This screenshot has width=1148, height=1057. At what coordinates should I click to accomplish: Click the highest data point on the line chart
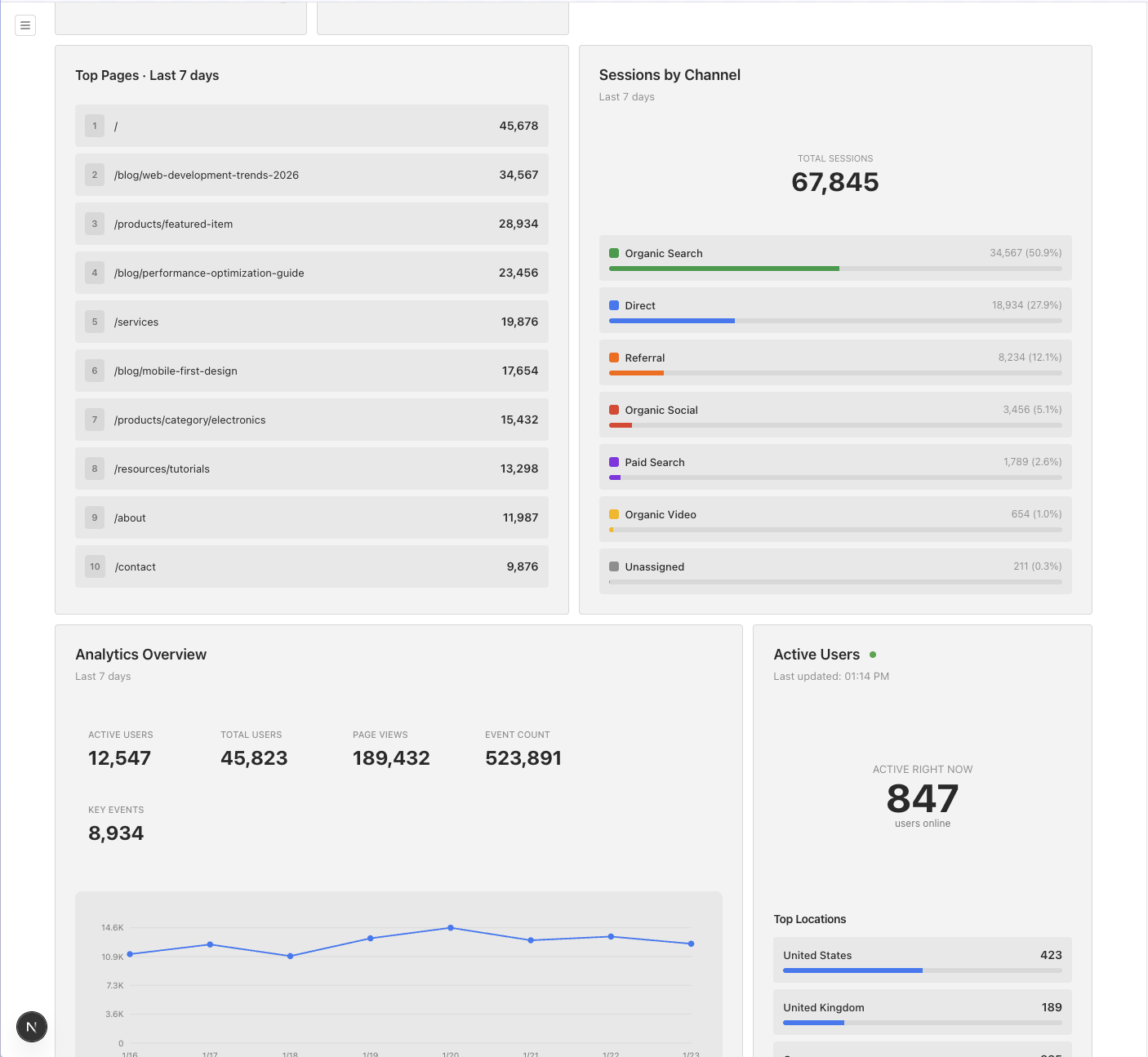(x=451, y=928)
